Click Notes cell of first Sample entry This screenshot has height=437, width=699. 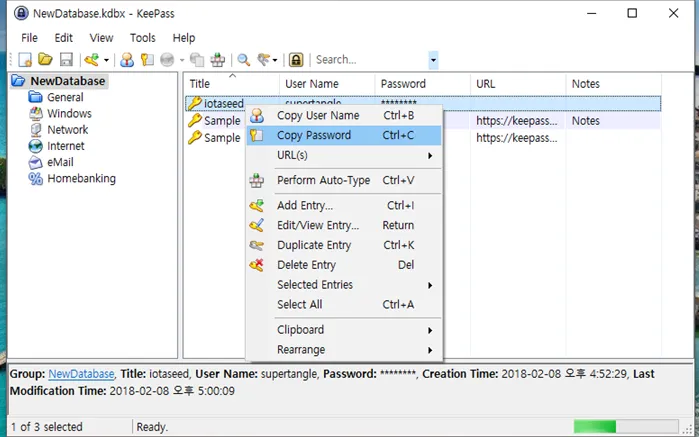coord(613,121)
